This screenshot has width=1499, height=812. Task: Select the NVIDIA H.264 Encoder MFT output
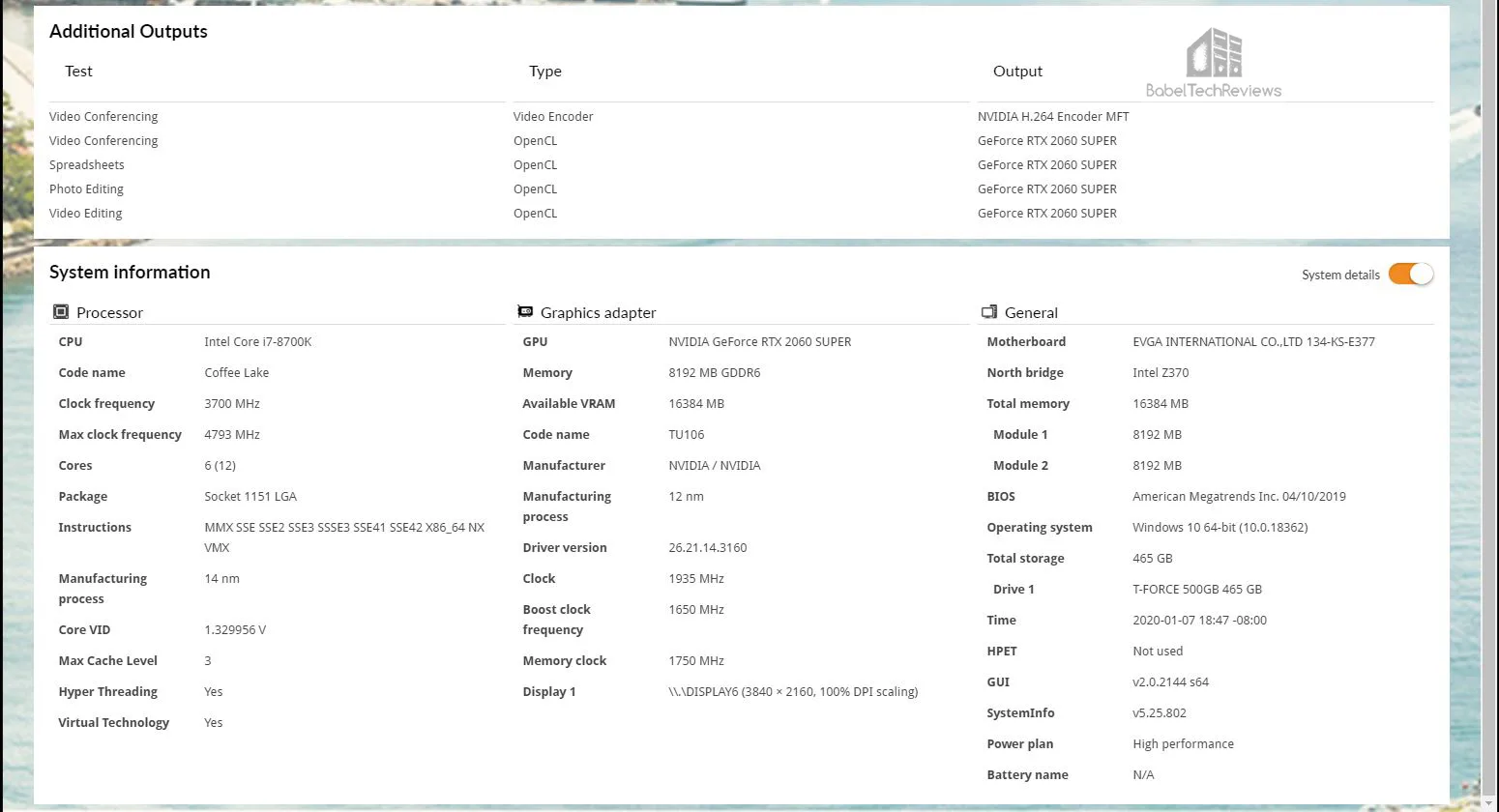(1053, 117)
